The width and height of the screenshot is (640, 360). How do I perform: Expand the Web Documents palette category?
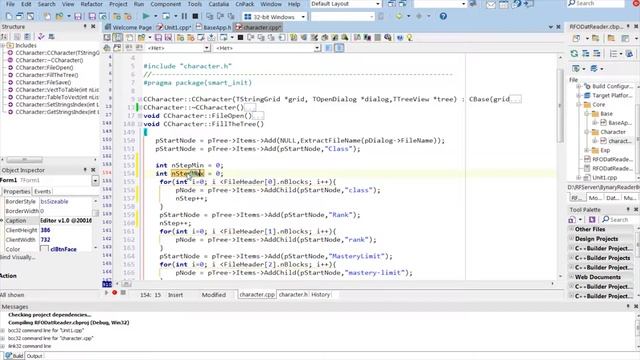coord(572,277)
